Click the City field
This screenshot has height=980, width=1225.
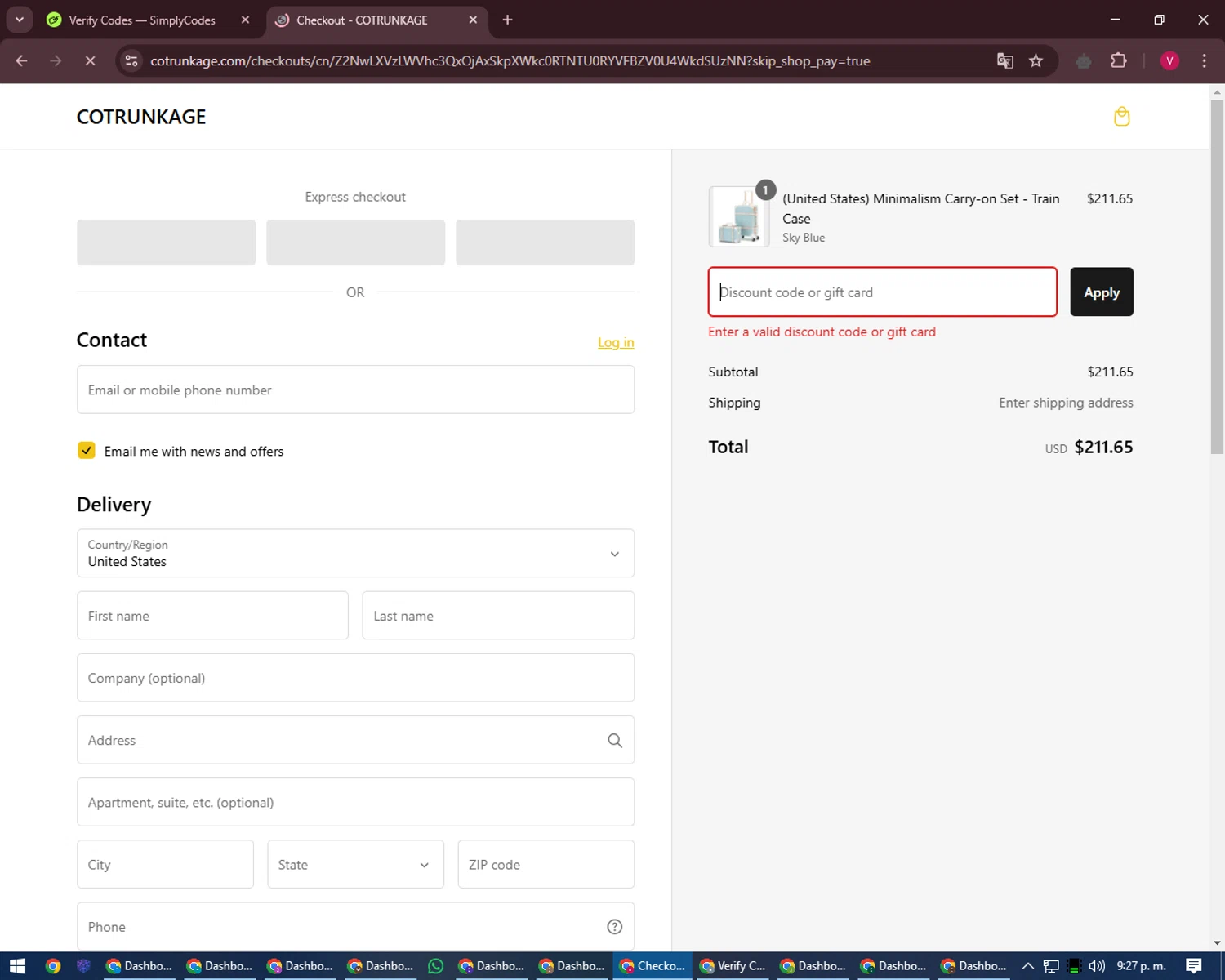coord(165,864)
